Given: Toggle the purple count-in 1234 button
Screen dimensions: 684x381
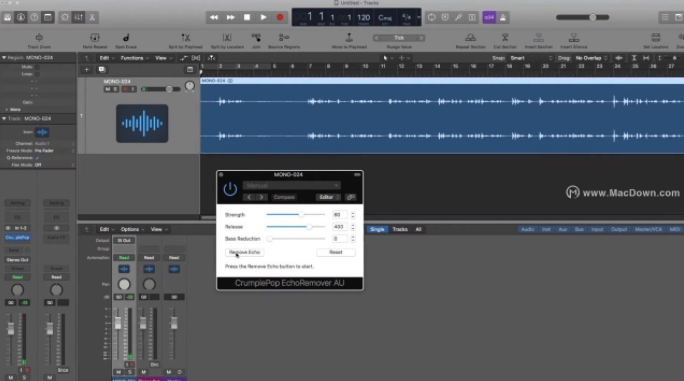Looking at the screenshot, I should pyautogui.click(x=489, y=17).
